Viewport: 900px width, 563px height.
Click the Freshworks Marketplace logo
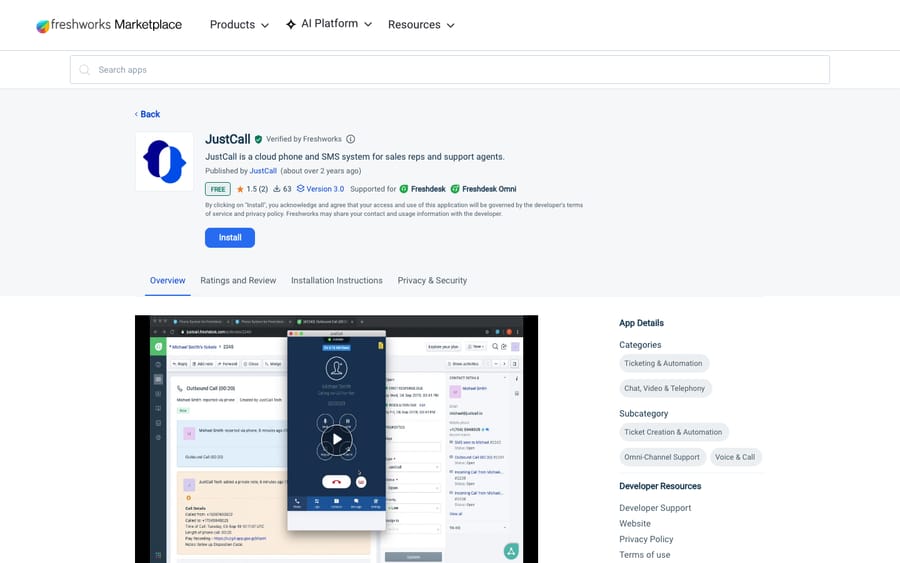[x=109, y=25]
